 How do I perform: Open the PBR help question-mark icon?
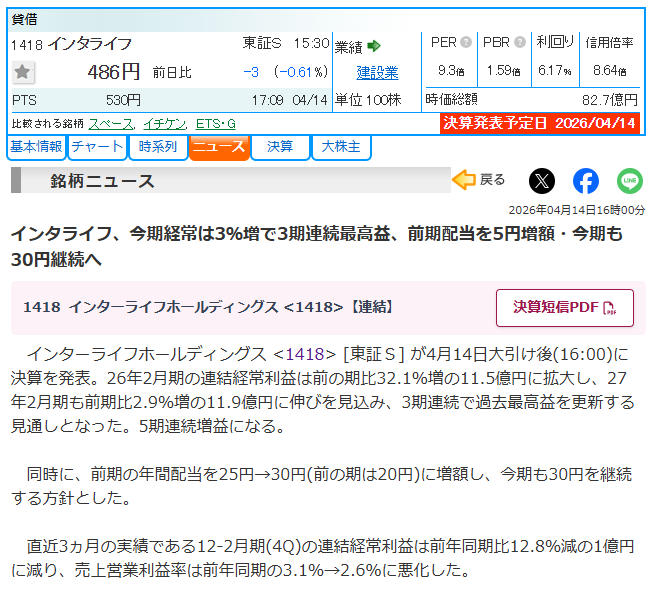point(520,42)
